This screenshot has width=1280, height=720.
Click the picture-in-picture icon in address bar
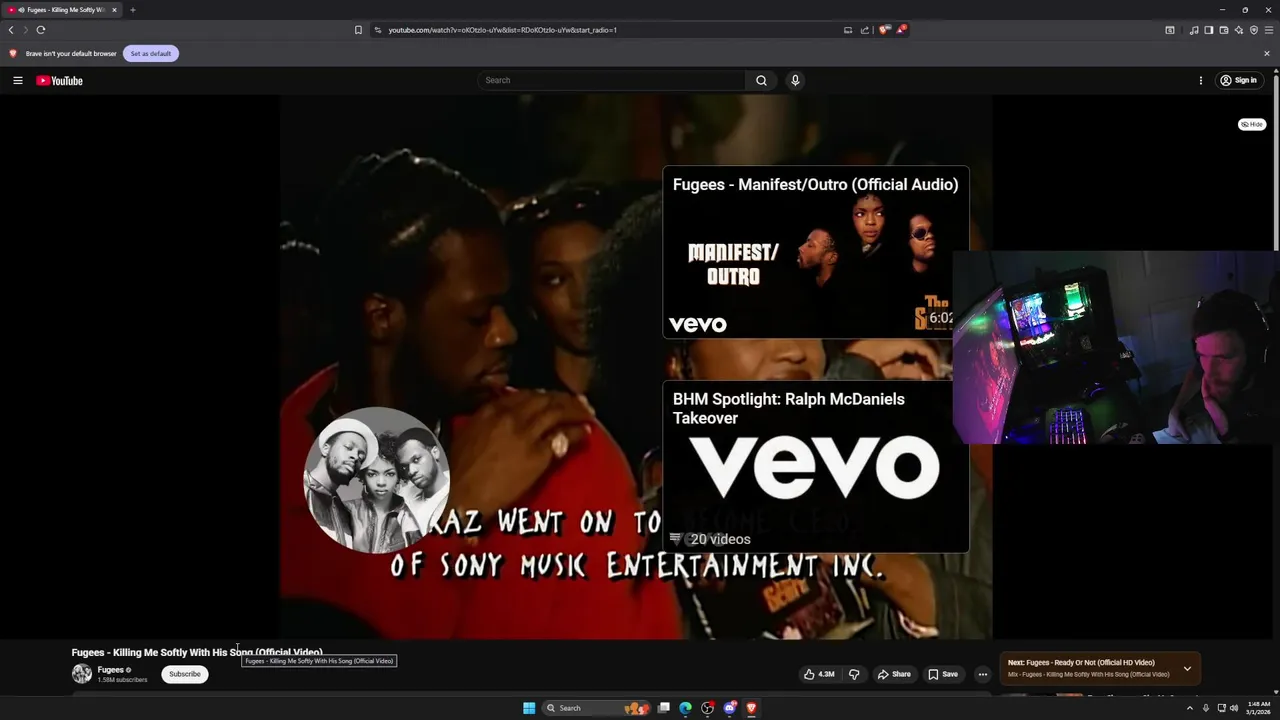pyautogui.click(x=848, y=30)
